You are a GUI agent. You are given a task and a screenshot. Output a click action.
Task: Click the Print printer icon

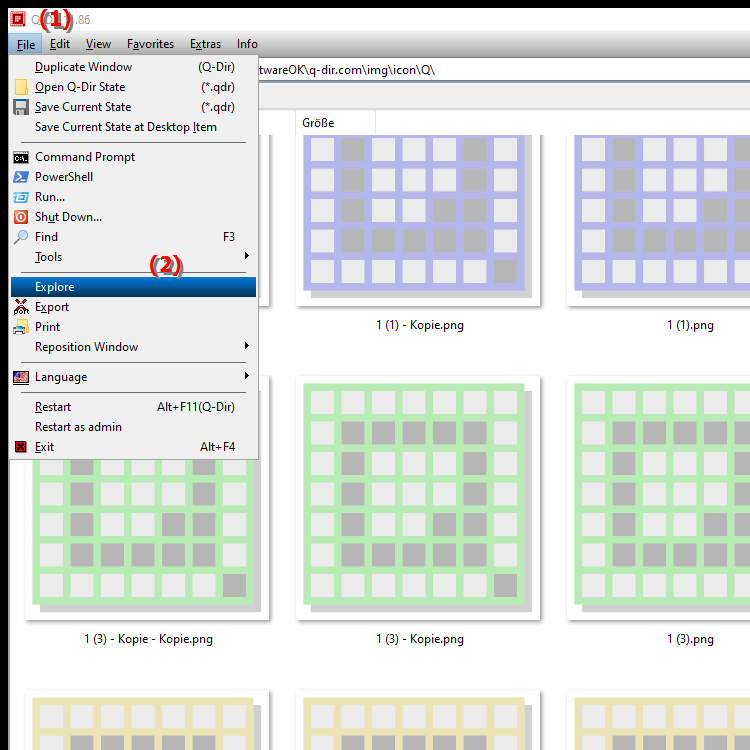[21, 327]
